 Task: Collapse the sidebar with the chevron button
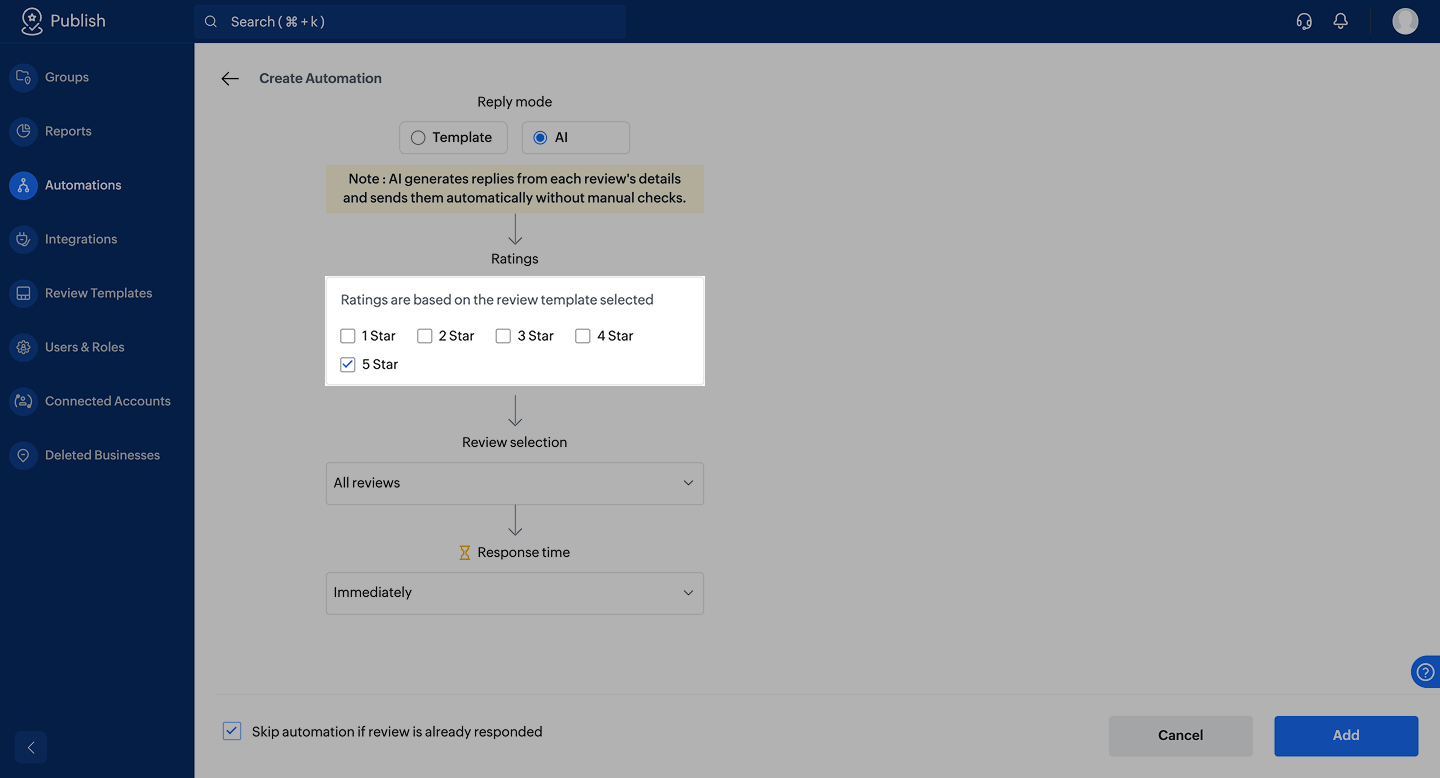(31, 747)
